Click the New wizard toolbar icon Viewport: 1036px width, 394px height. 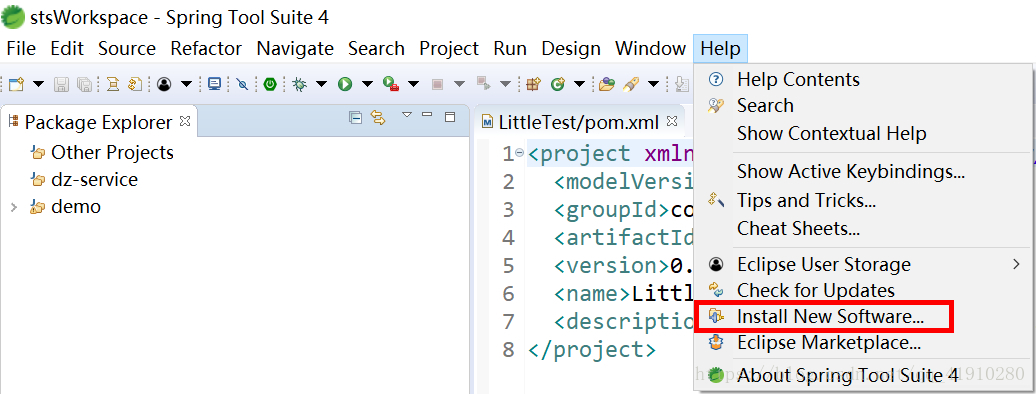click(17, 84)
